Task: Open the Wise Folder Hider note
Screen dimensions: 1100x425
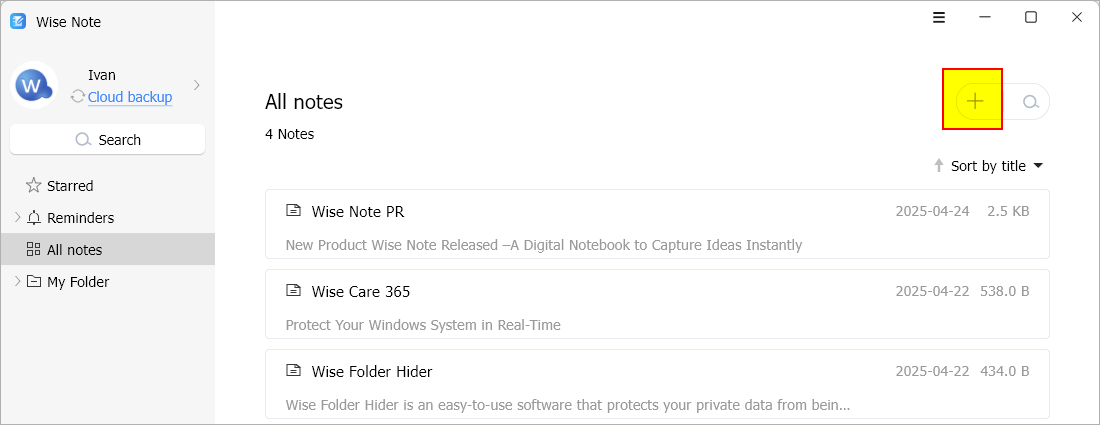Action: click(657, 384)
